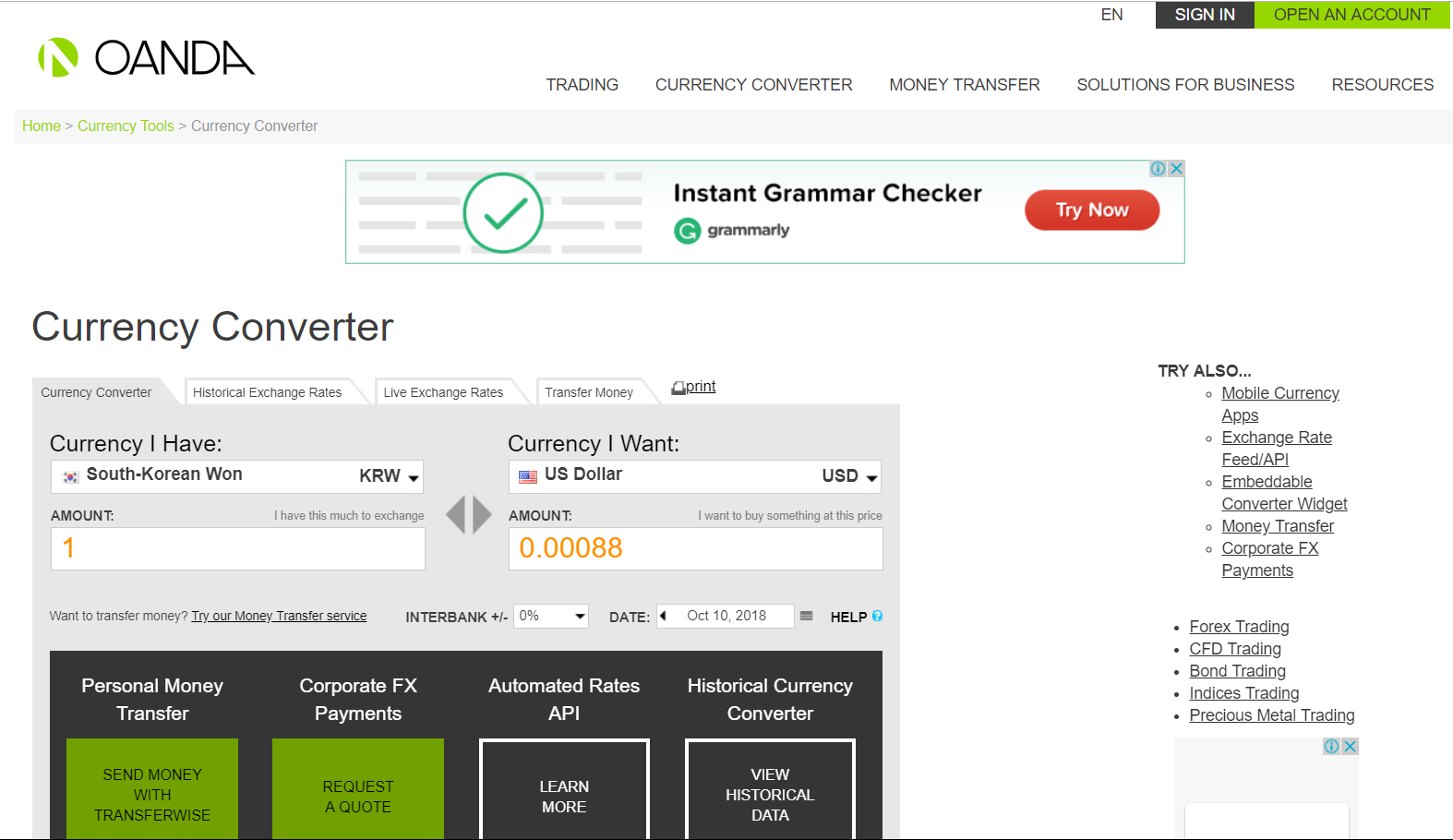Open the Bond Trading link

coord(1237,671)
